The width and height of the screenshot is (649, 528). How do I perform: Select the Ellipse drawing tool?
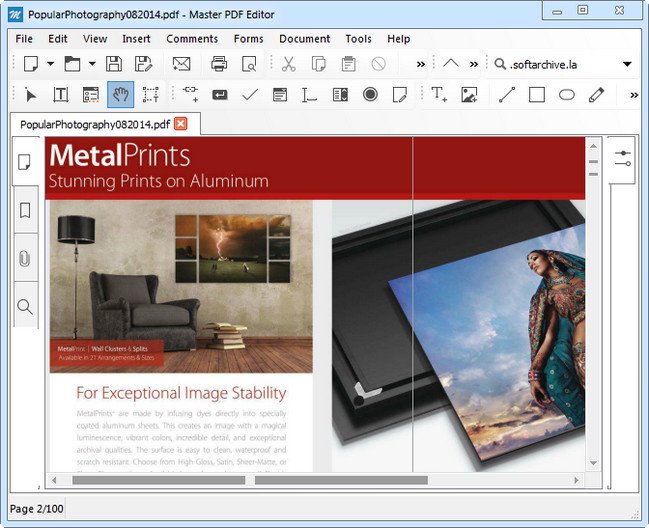pos(567,95)
